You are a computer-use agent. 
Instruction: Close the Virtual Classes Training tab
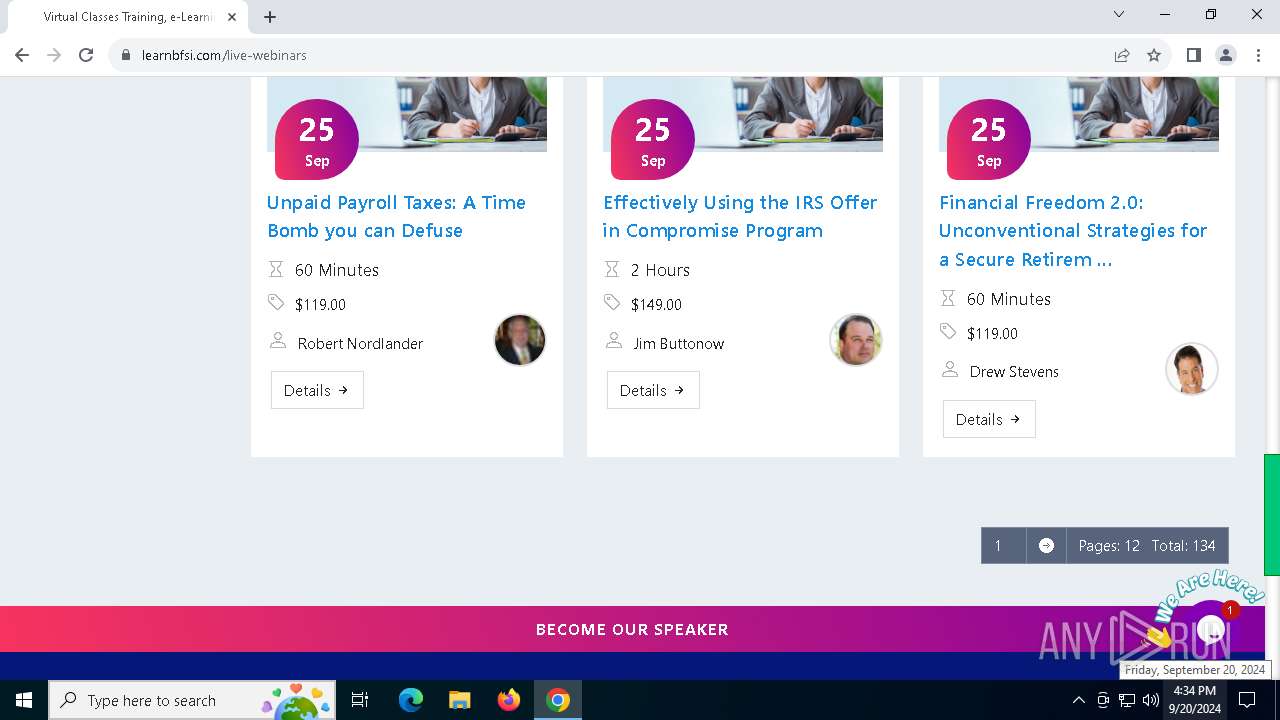[x=233, y=17]
